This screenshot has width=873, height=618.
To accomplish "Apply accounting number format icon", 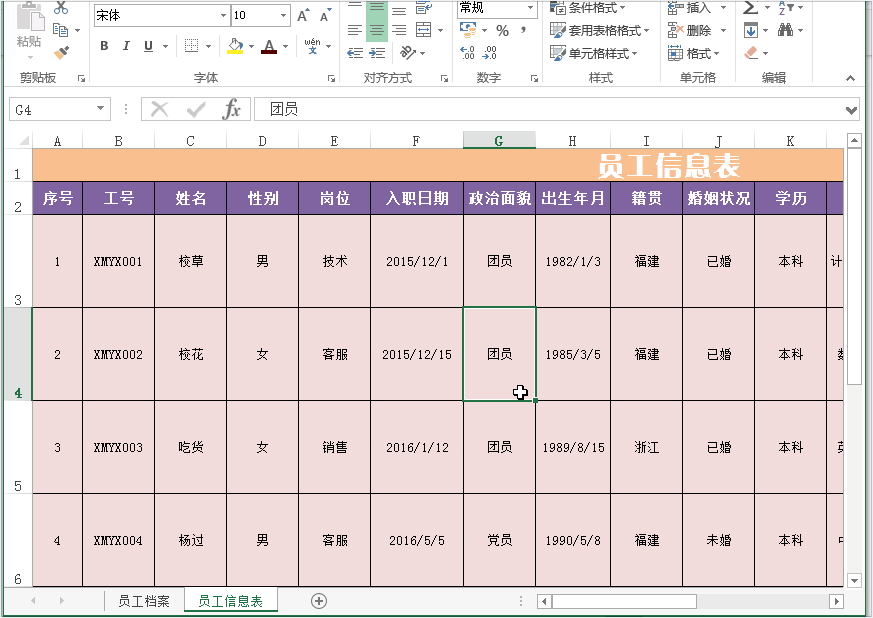I will [468, 30].
